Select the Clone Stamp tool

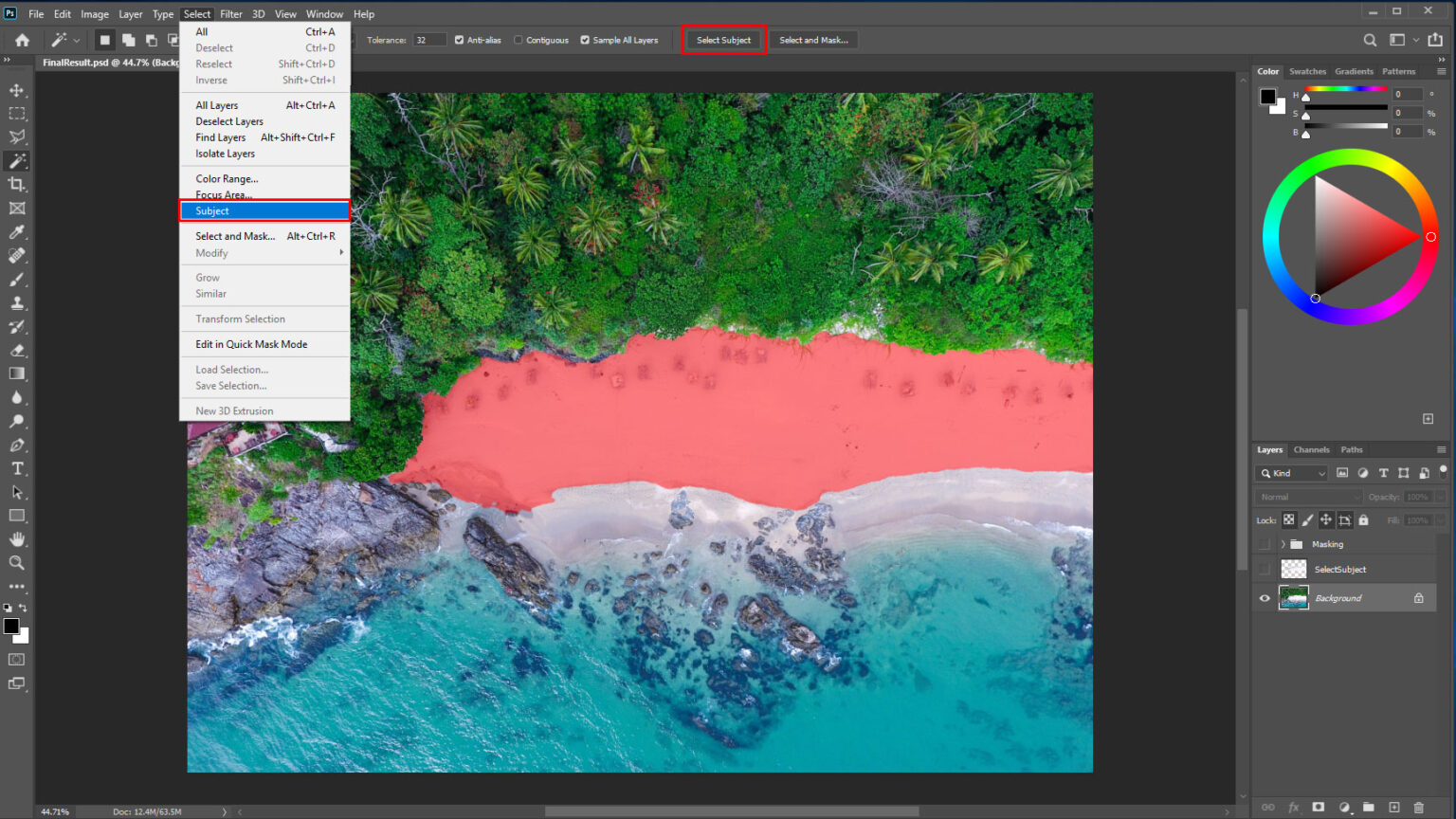point(14,303)
